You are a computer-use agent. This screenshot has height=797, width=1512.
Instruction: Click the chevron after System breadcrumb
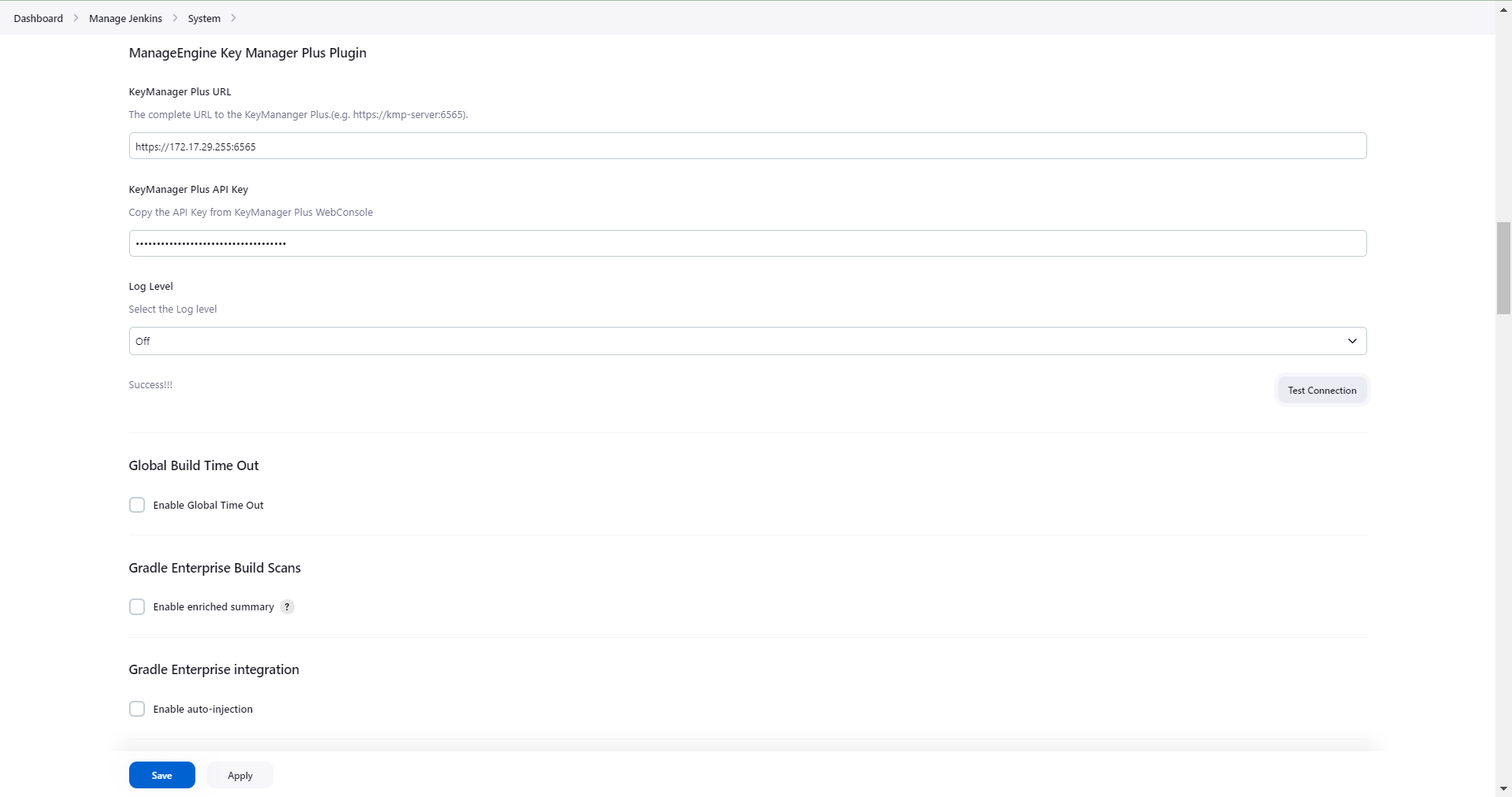pos(233,18)
